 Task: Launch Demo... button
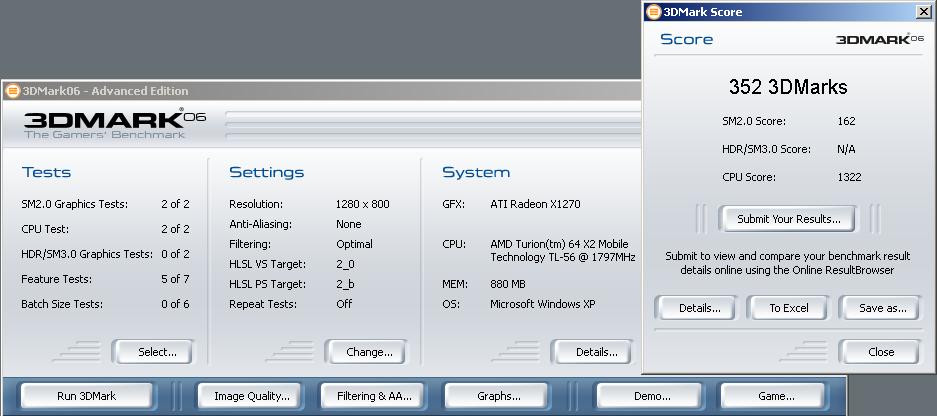click(649, 396)
